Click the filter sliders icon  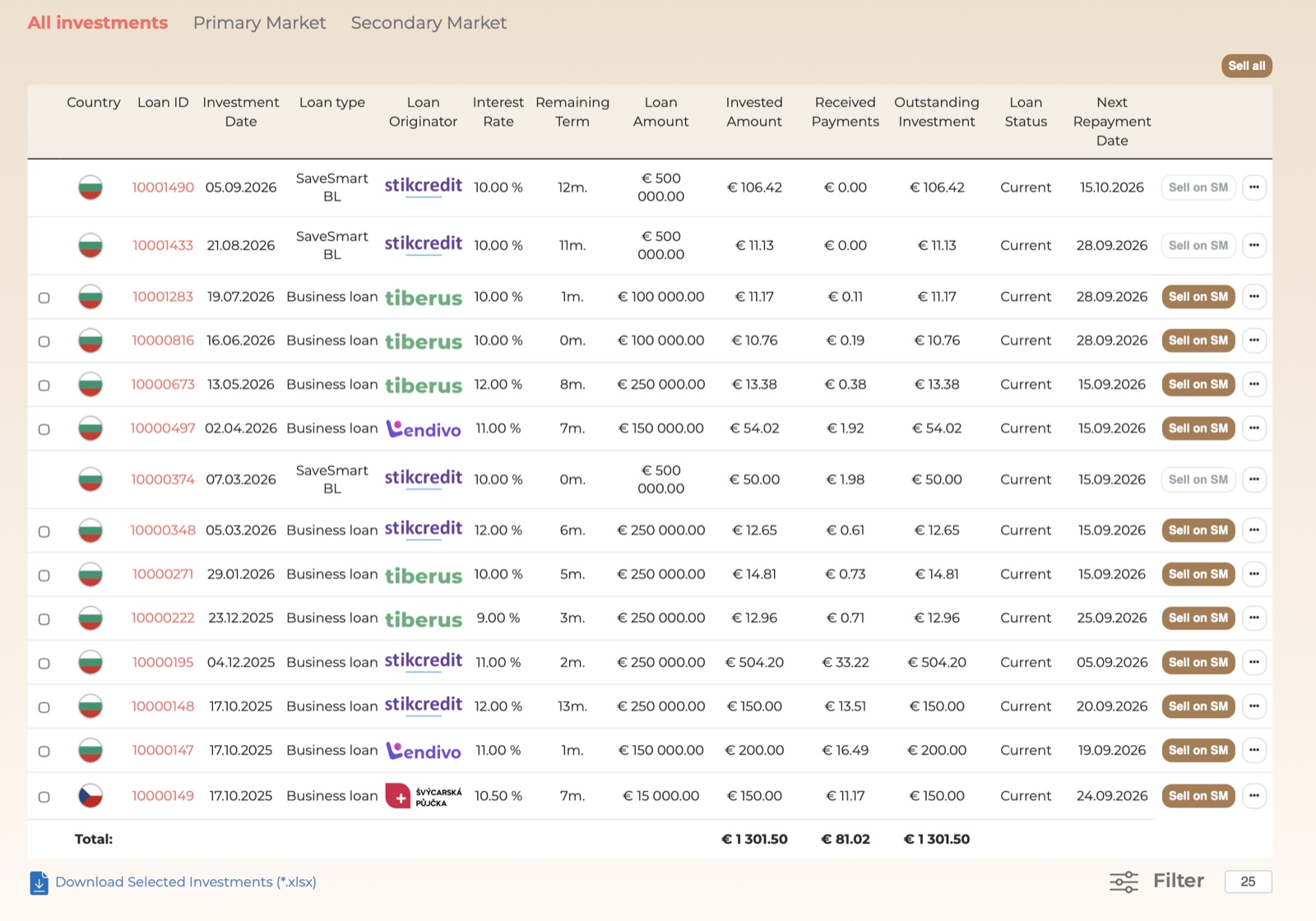pos(1124,882)
